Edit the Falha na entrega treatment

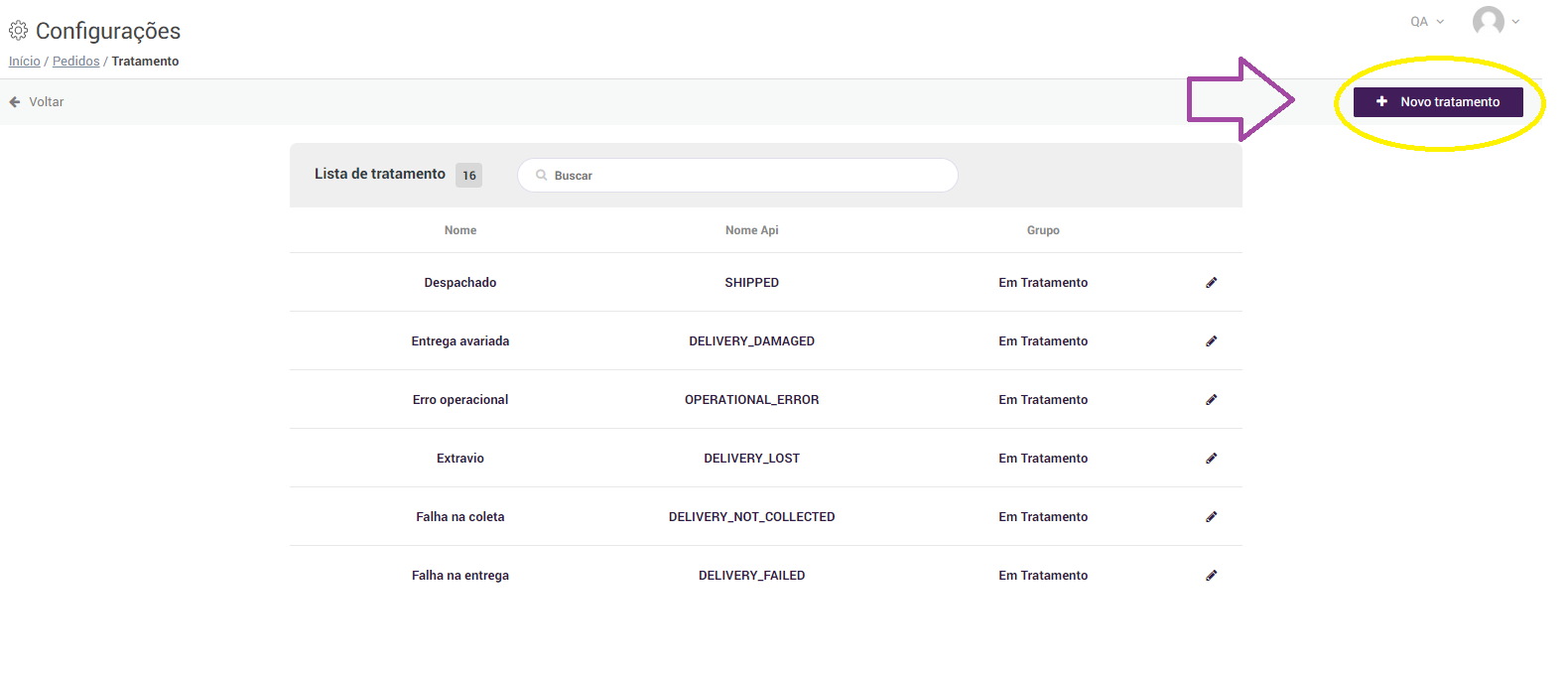[x=1211, y=576]
